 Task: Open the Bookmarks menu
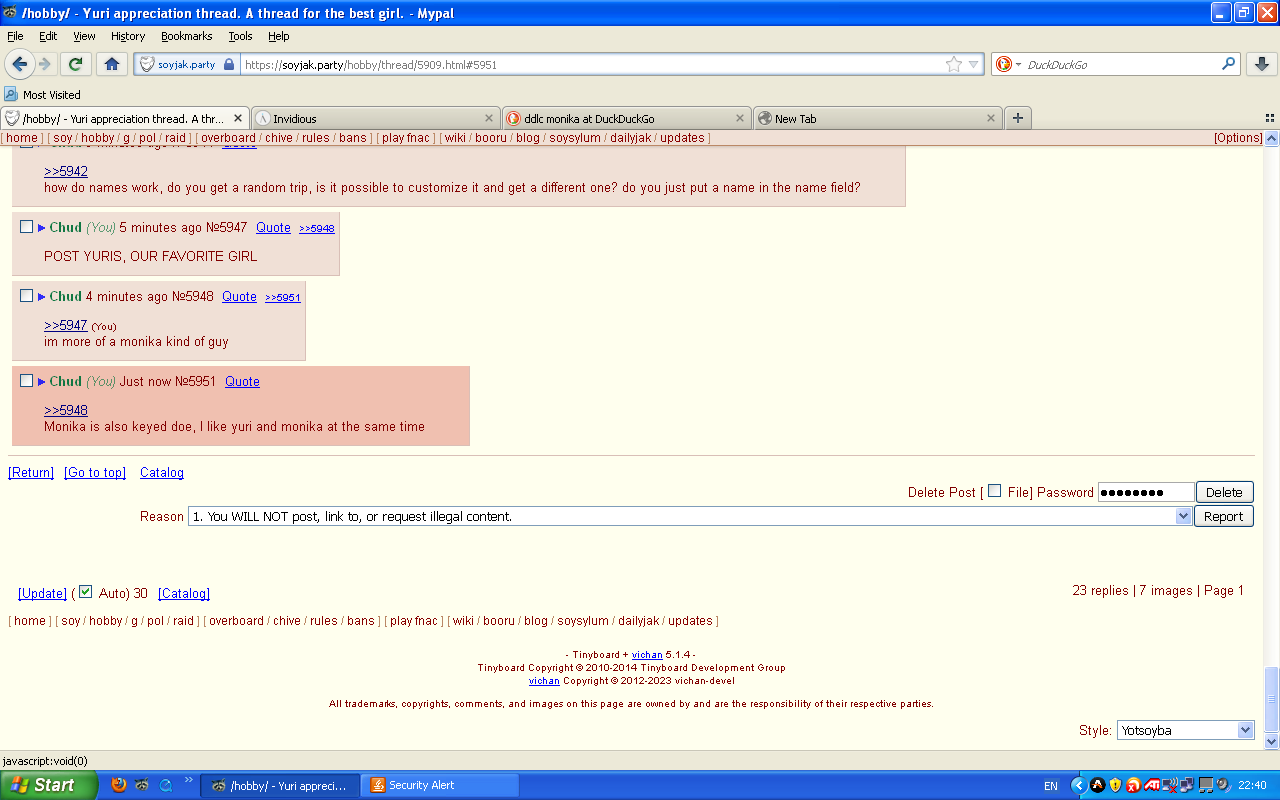[x=186, y=36]
